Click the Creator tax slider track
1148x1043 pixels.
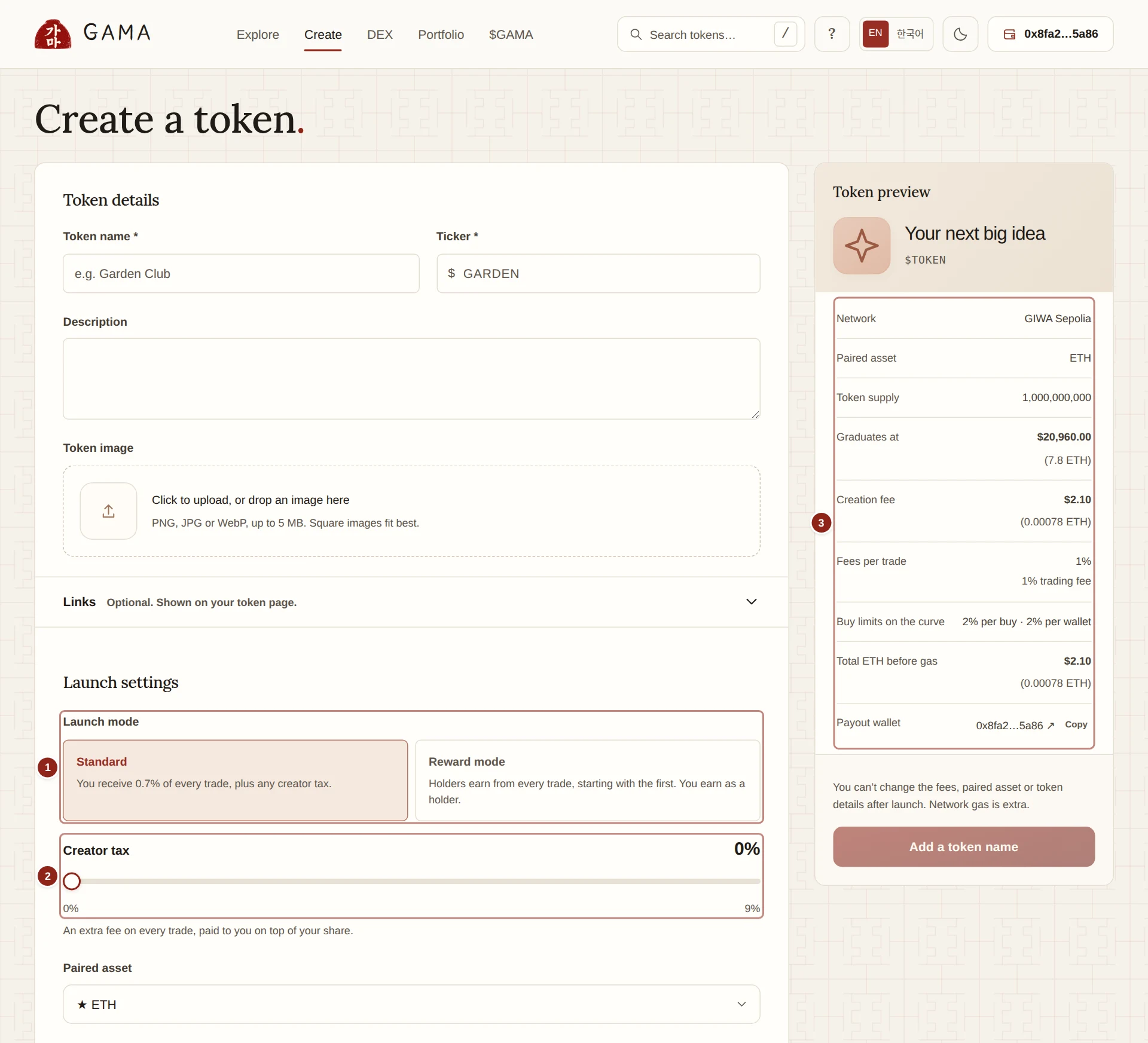point(411,881)
